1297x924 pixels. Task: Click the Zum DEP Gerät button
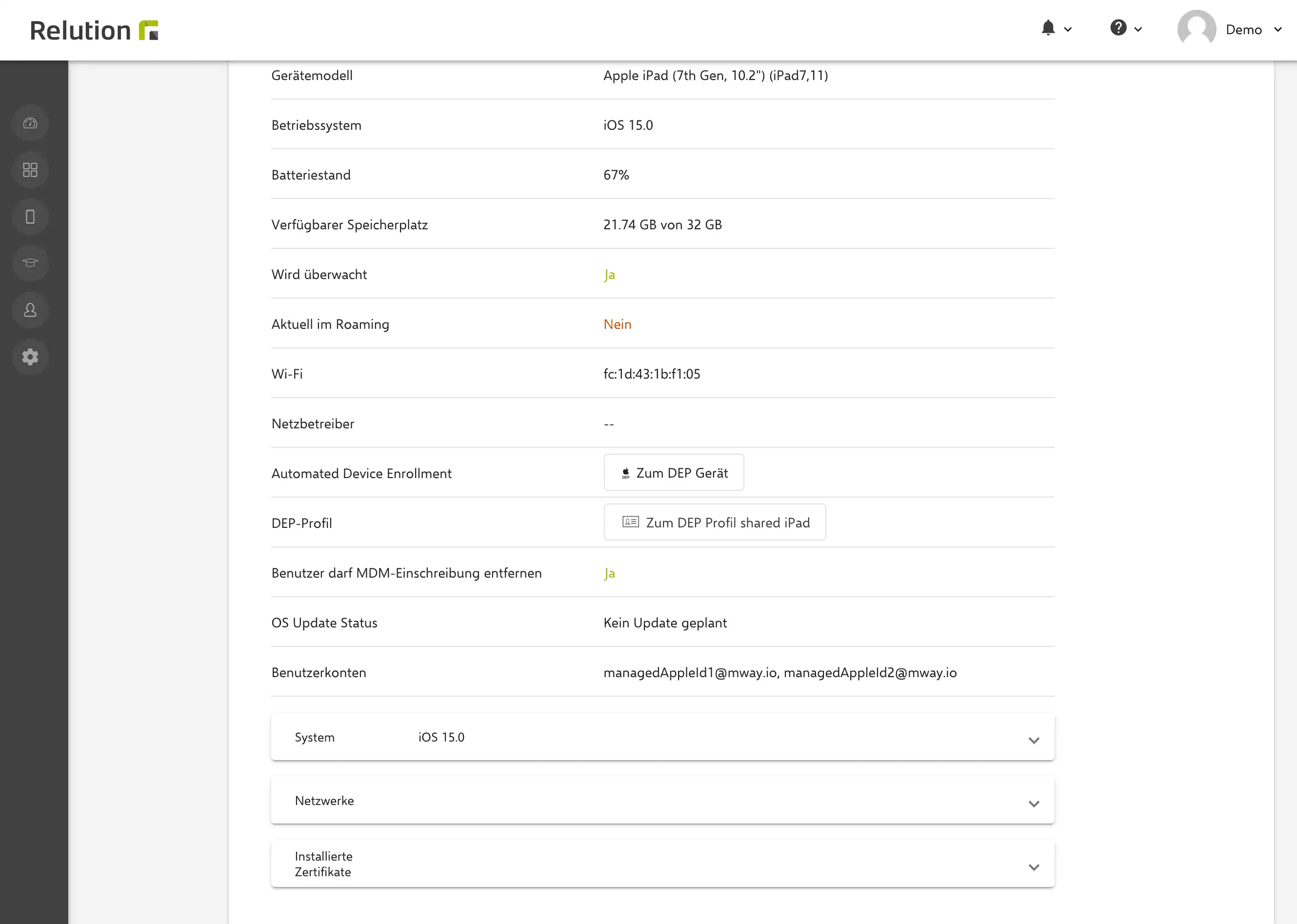[674, 473]
